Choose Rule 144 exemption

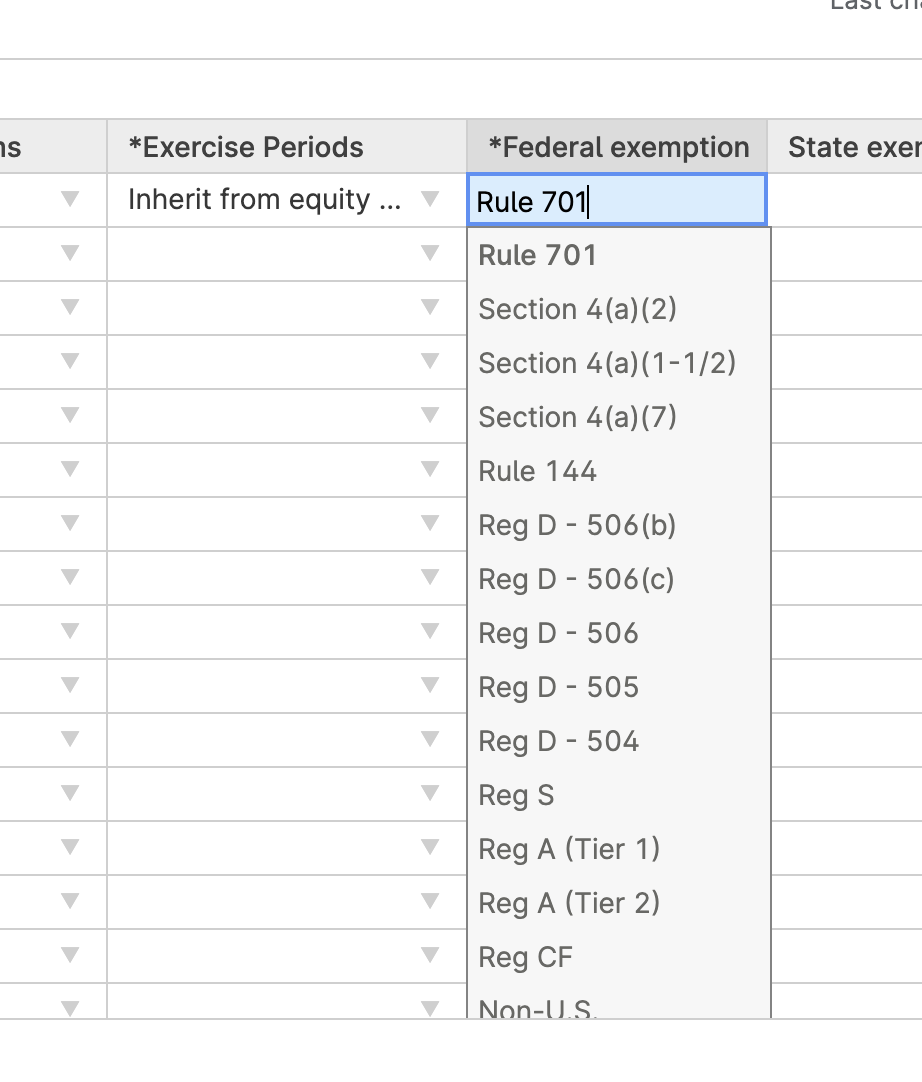click(537, 471)
